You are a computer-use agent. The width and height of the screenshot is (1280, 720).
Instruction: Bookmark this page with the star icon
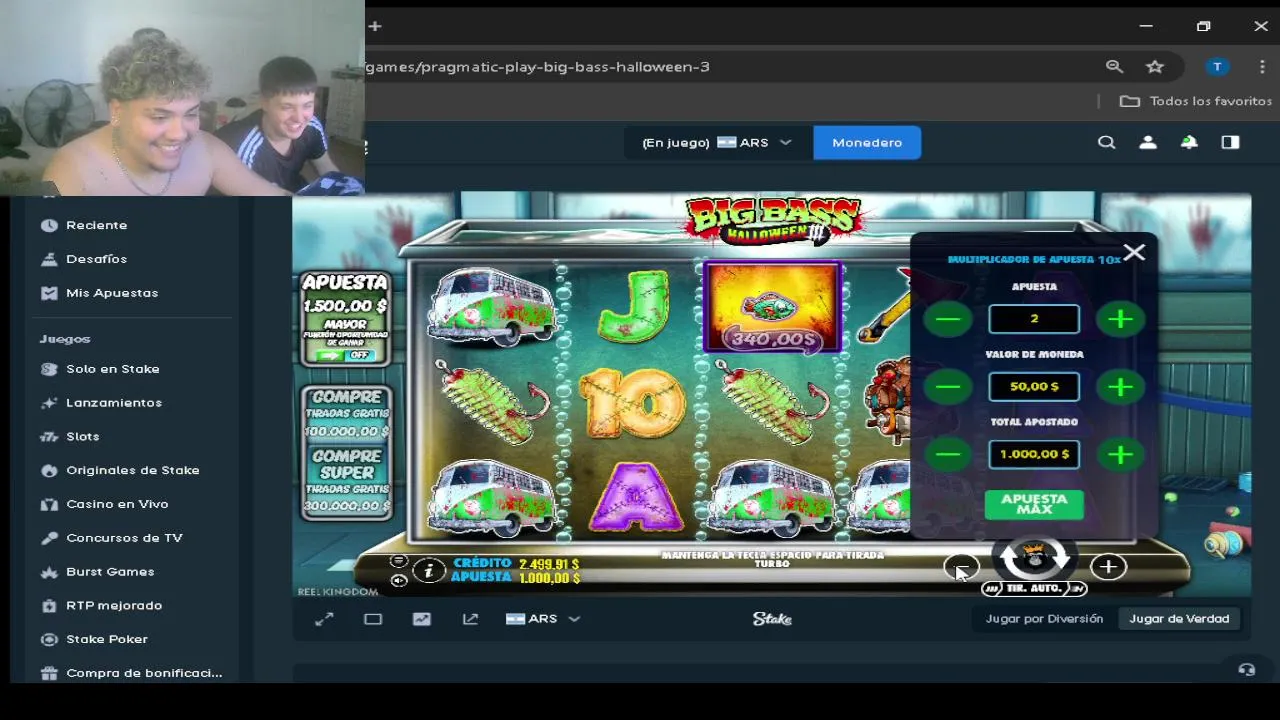pyautogui.click(x=1155, y=67)
